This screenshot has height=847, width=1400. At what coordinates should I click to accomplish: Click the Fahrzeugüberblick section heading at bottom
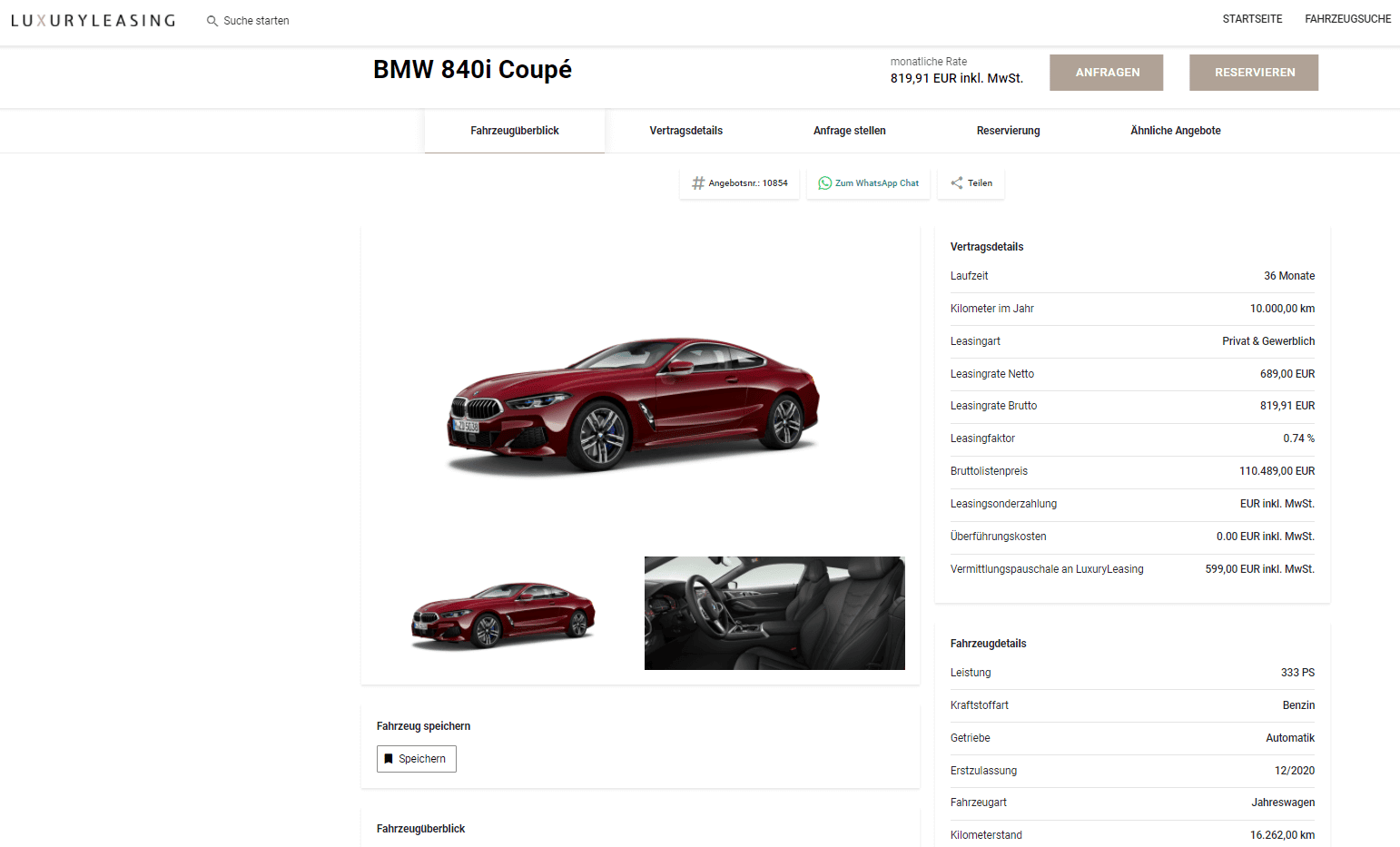click(x=420, y=829)
